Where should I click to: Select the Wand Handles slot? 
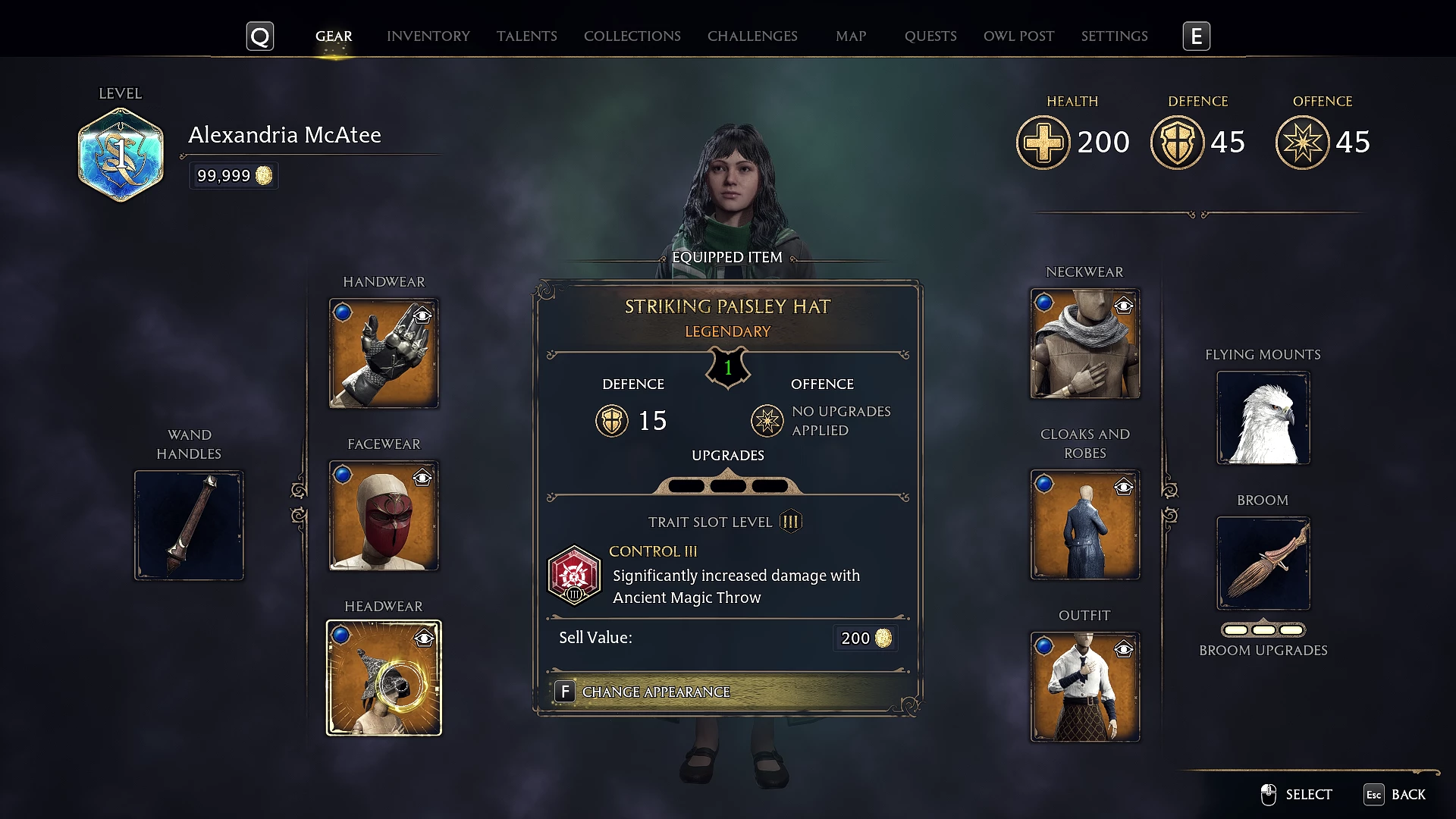[x=189, y=526]
